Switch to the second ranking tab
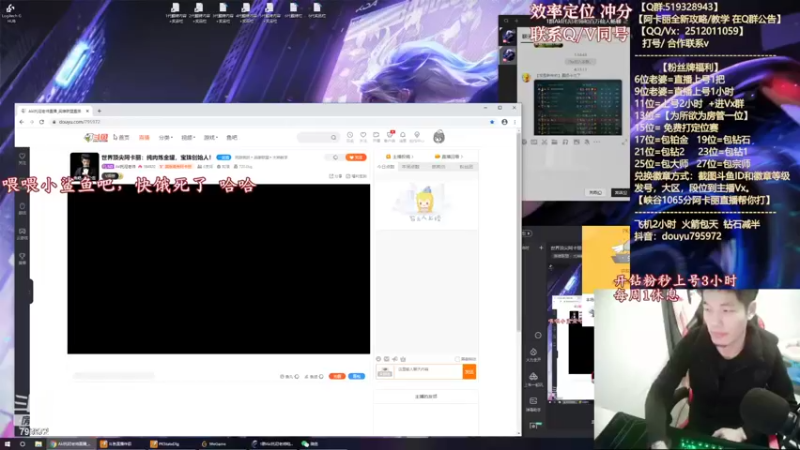Image resolution: width=800 pixels, height=450 pixels. pyautogui.click(x=410, y=167)
